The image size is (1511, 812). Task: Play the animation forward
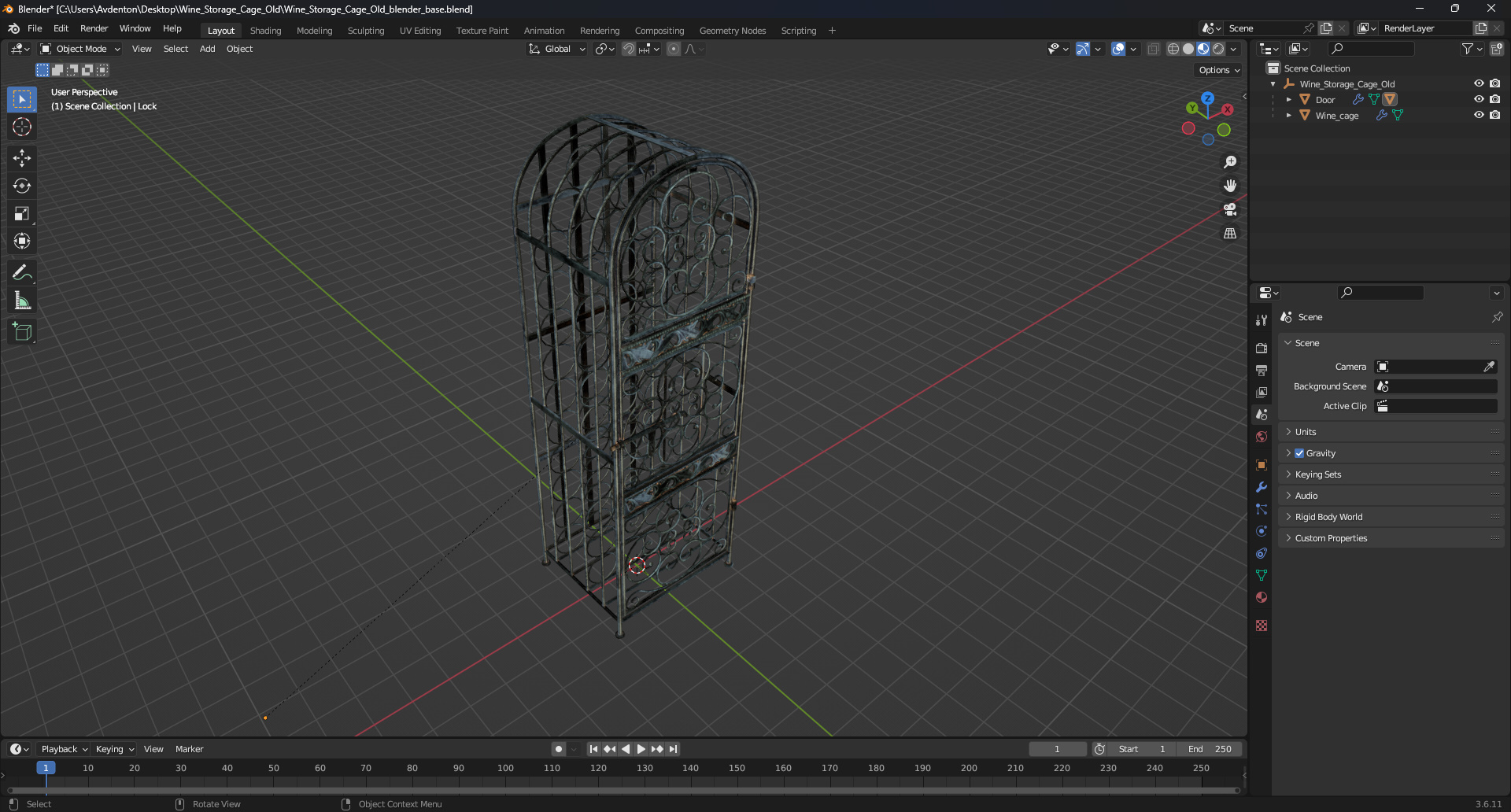(x=641, y=749)
